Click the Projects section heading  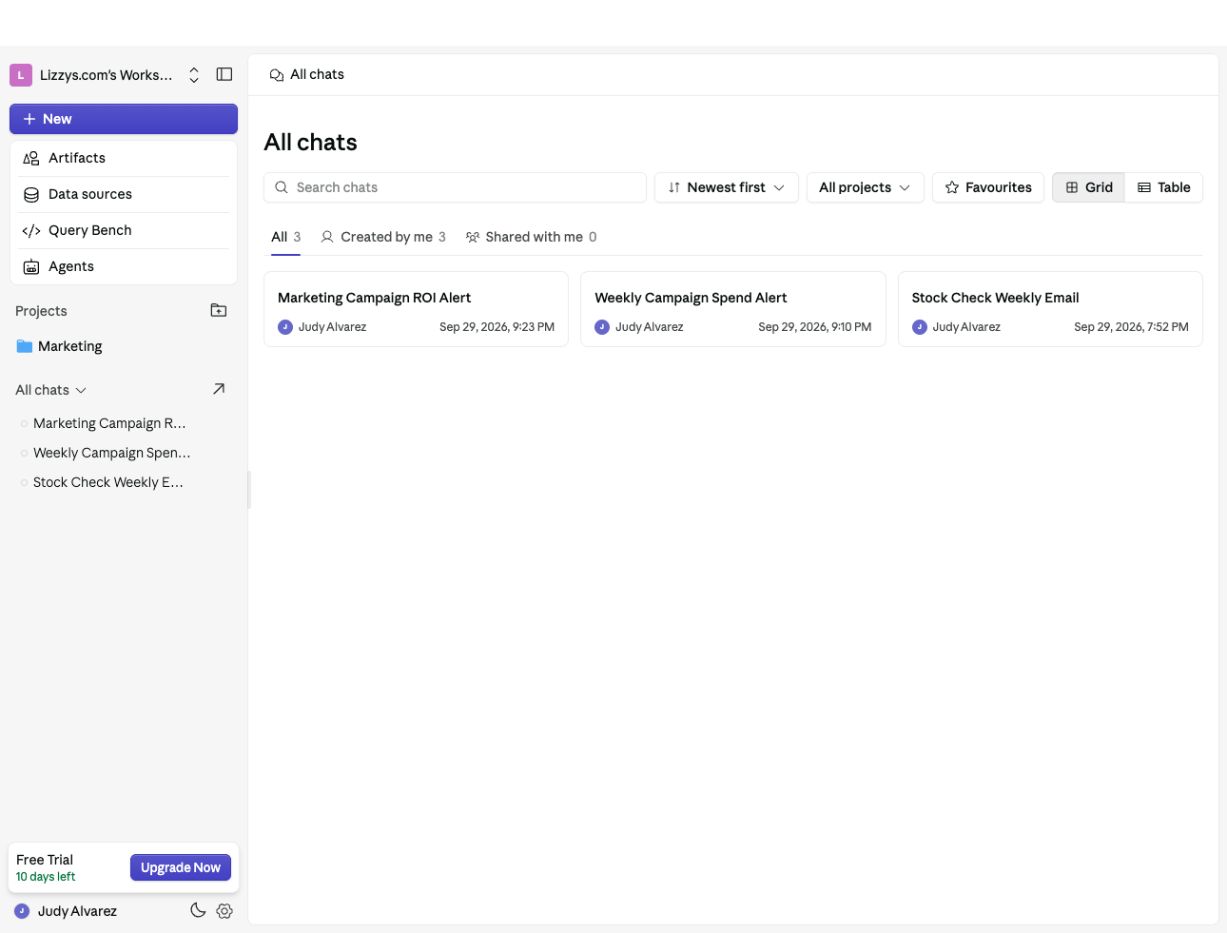(x=41, y=311)
